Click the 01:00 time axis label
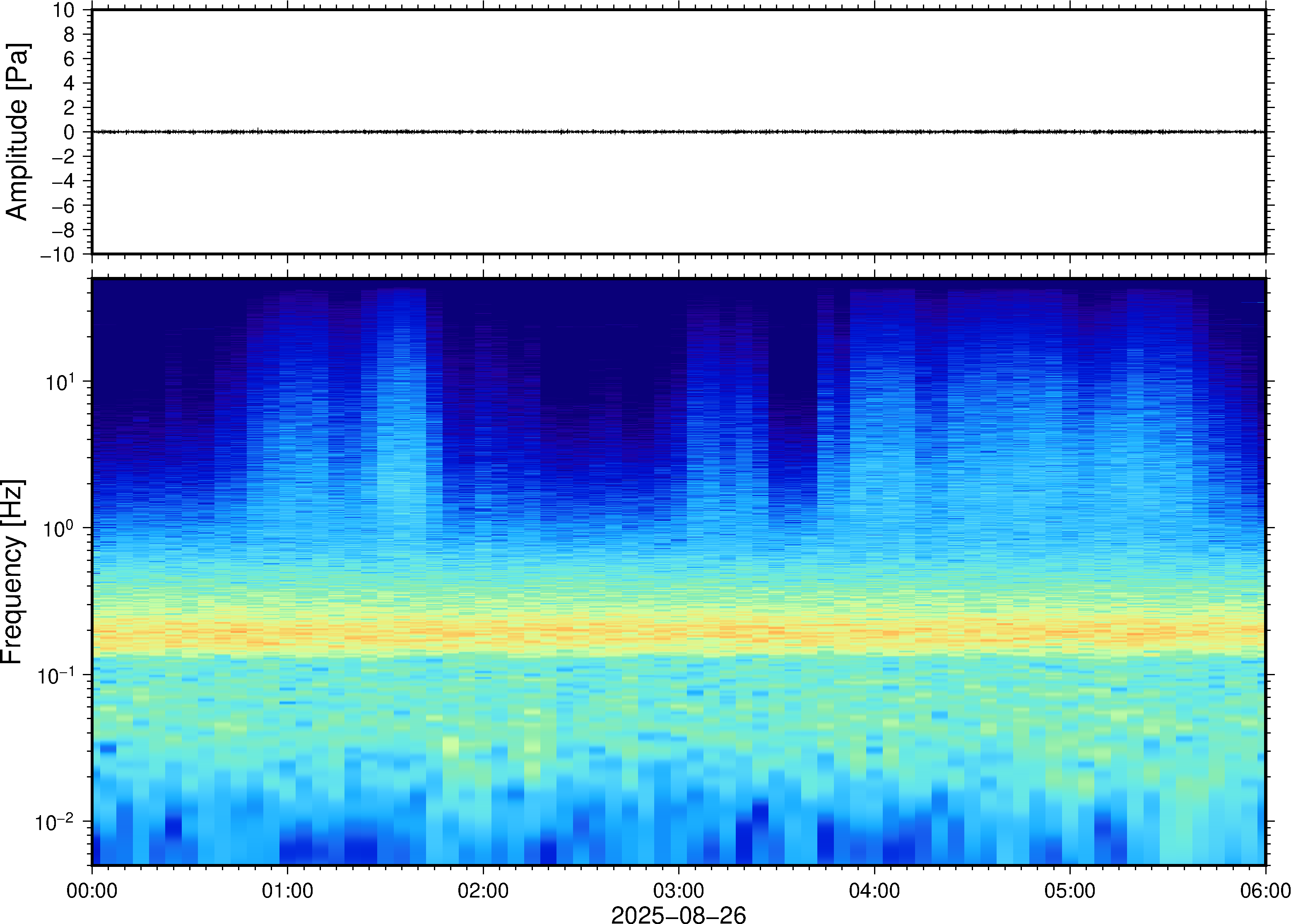This screenshot has height=924, width=1291. [287, 890]
